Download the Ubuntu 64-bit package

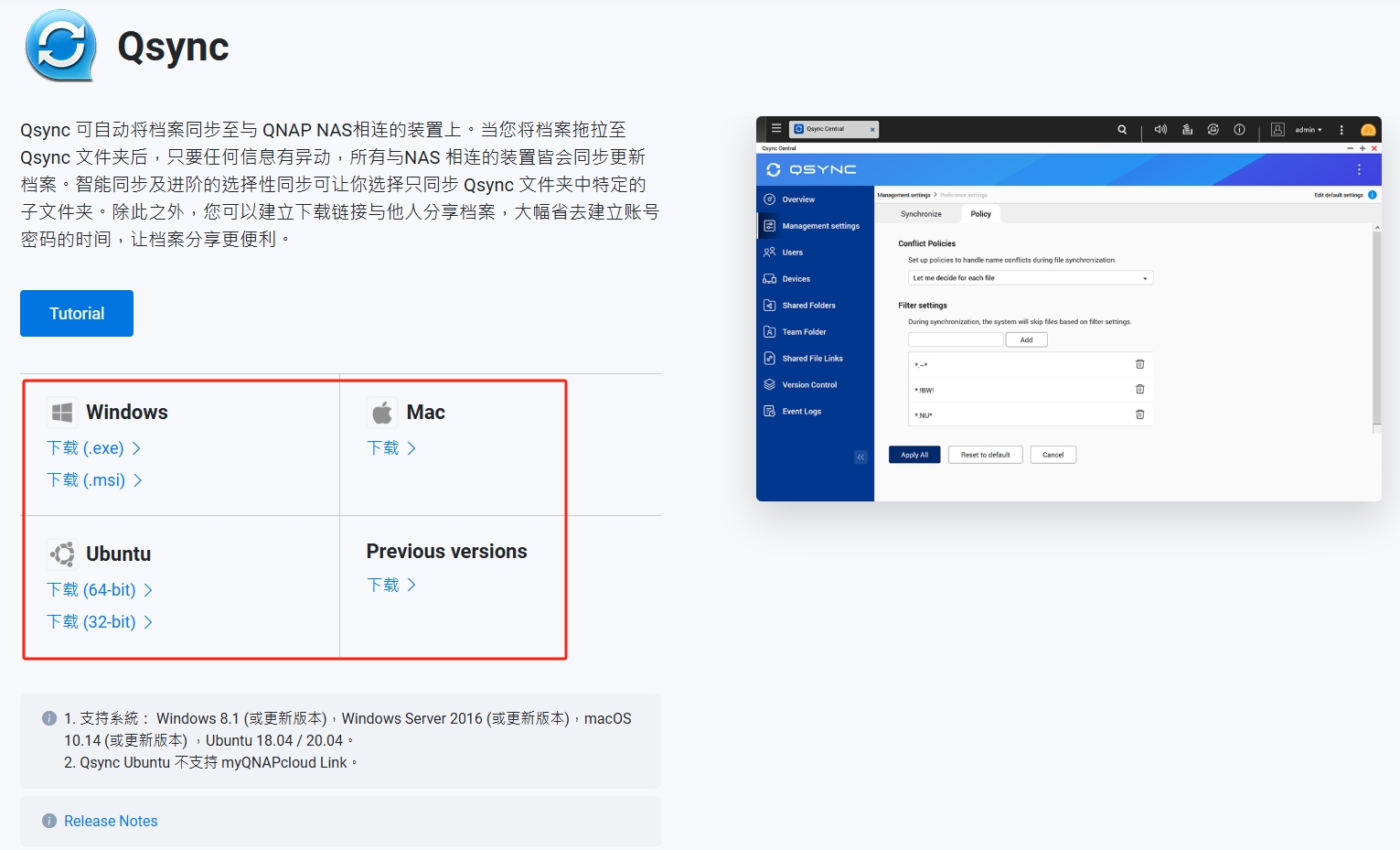click(100, 590)
